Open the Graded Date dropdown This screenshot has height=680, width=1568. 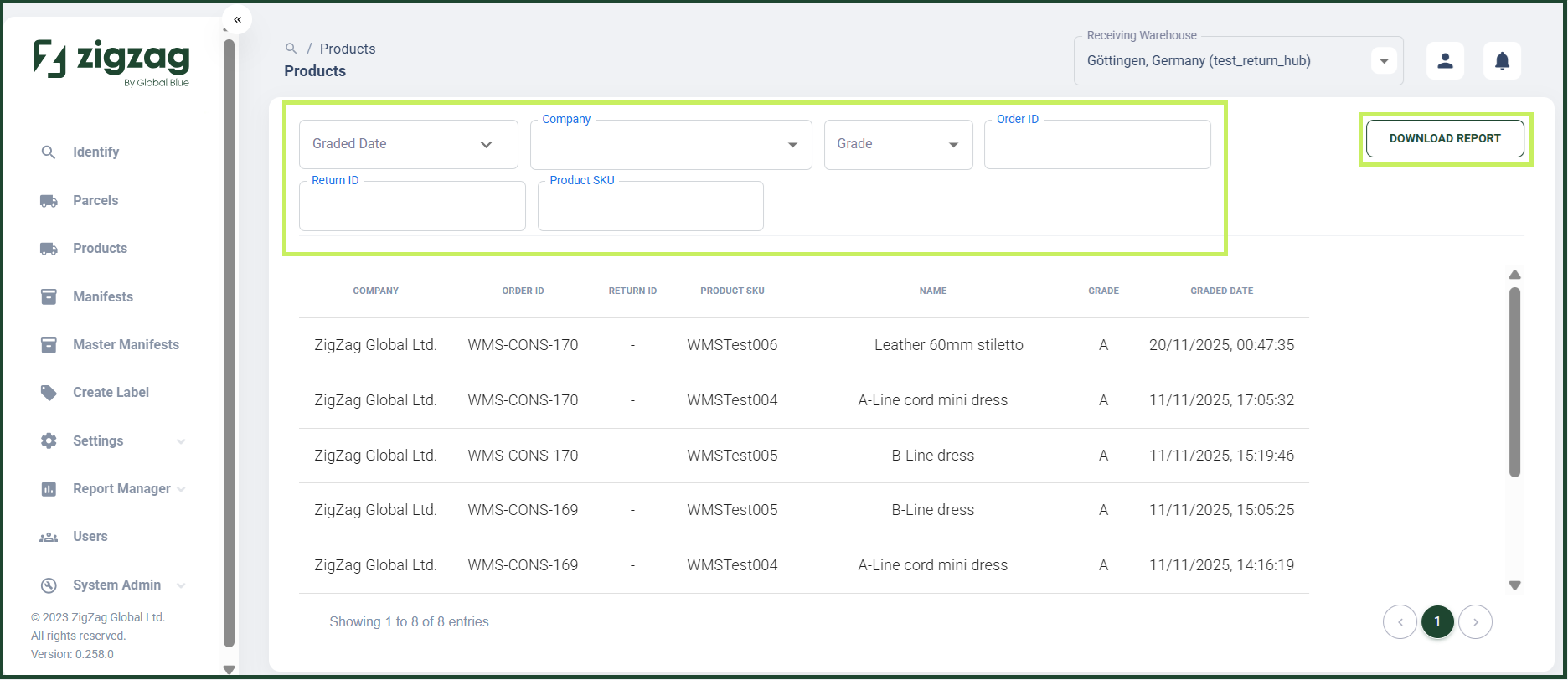click(409, 144)
